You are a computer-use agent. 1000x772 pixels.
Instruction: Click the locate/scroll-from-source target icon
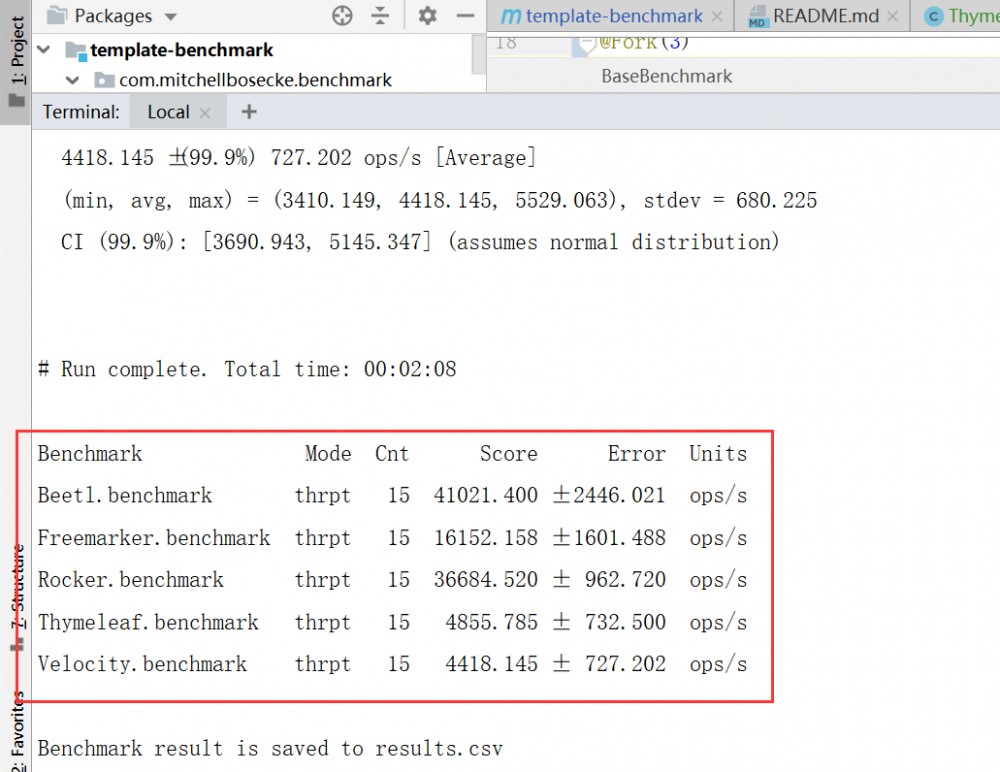click(x=342, y=15)
